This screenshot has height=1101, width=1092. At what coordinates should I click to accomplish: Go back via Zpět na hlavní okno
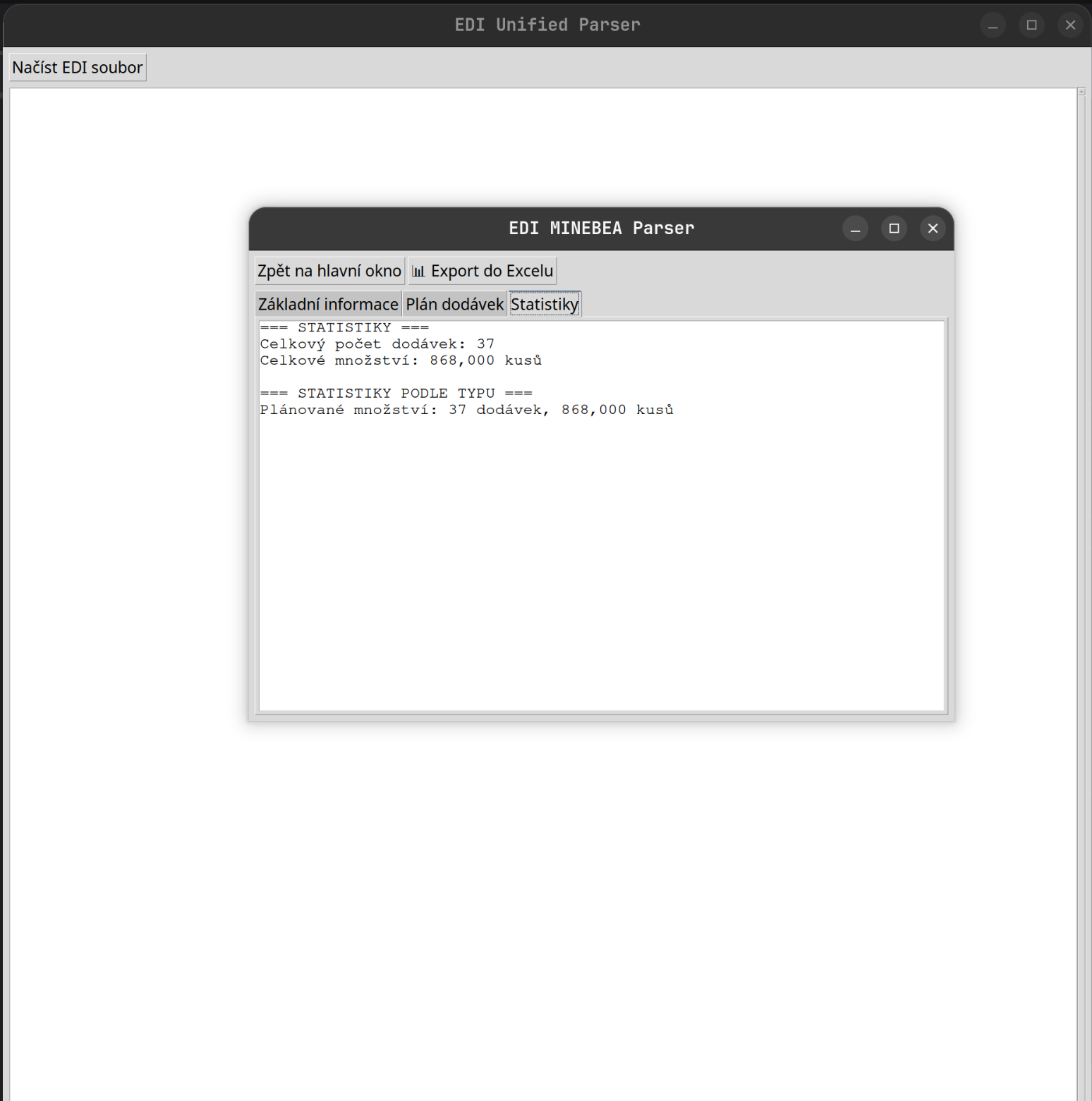tap(329, 271)
